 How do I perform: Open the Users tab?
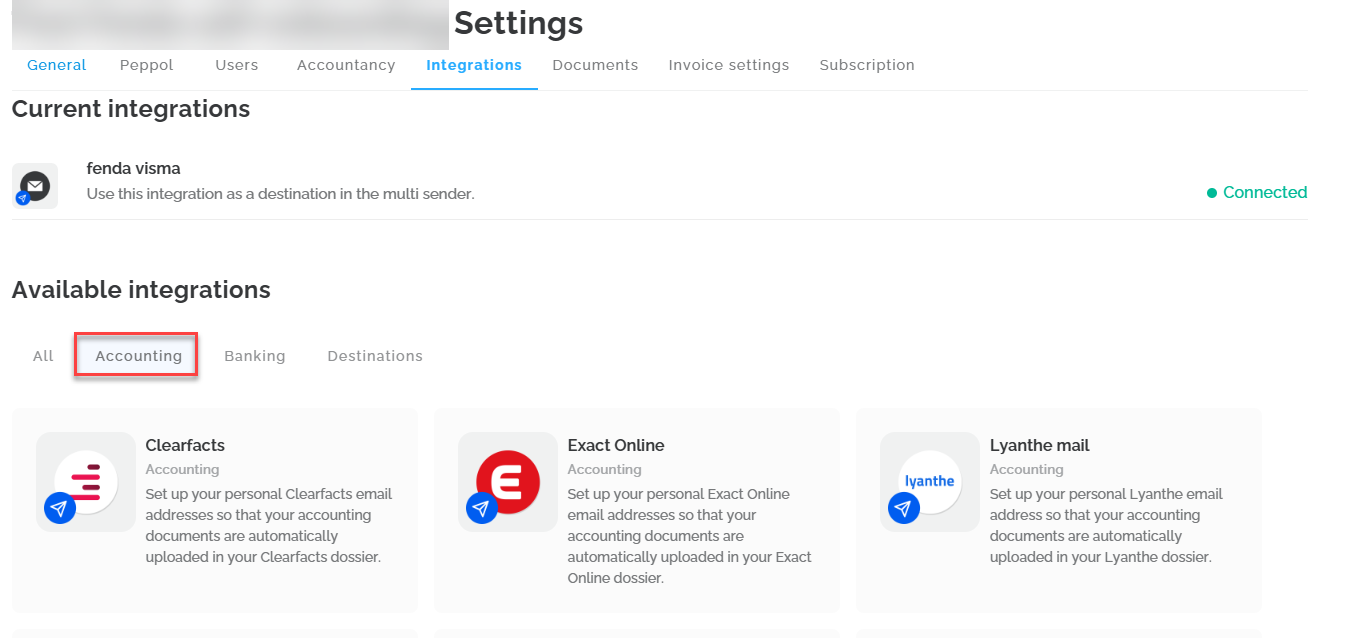[x=236, y=65]
